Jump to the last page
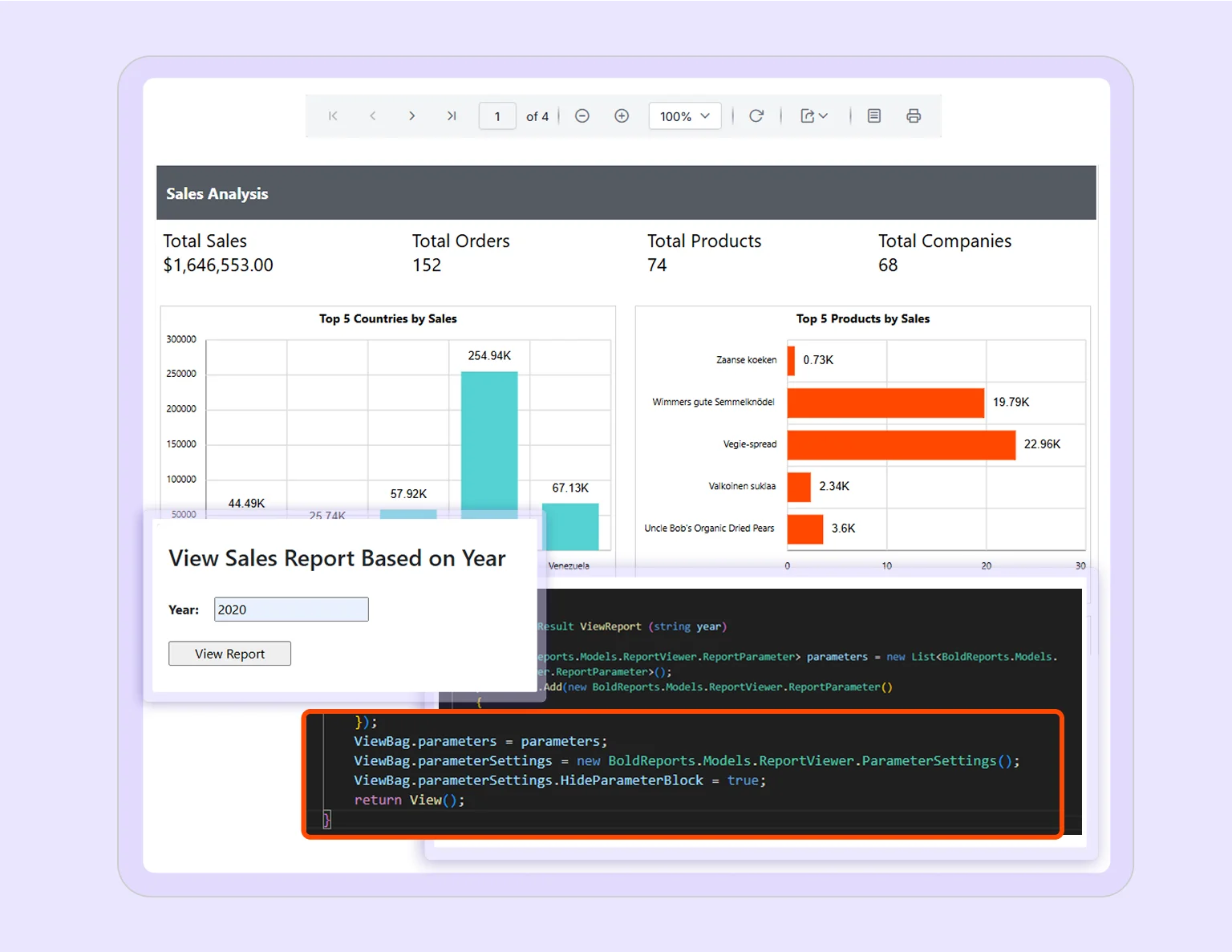This screenshot has width=1232, height=952. tap(452, 115)
